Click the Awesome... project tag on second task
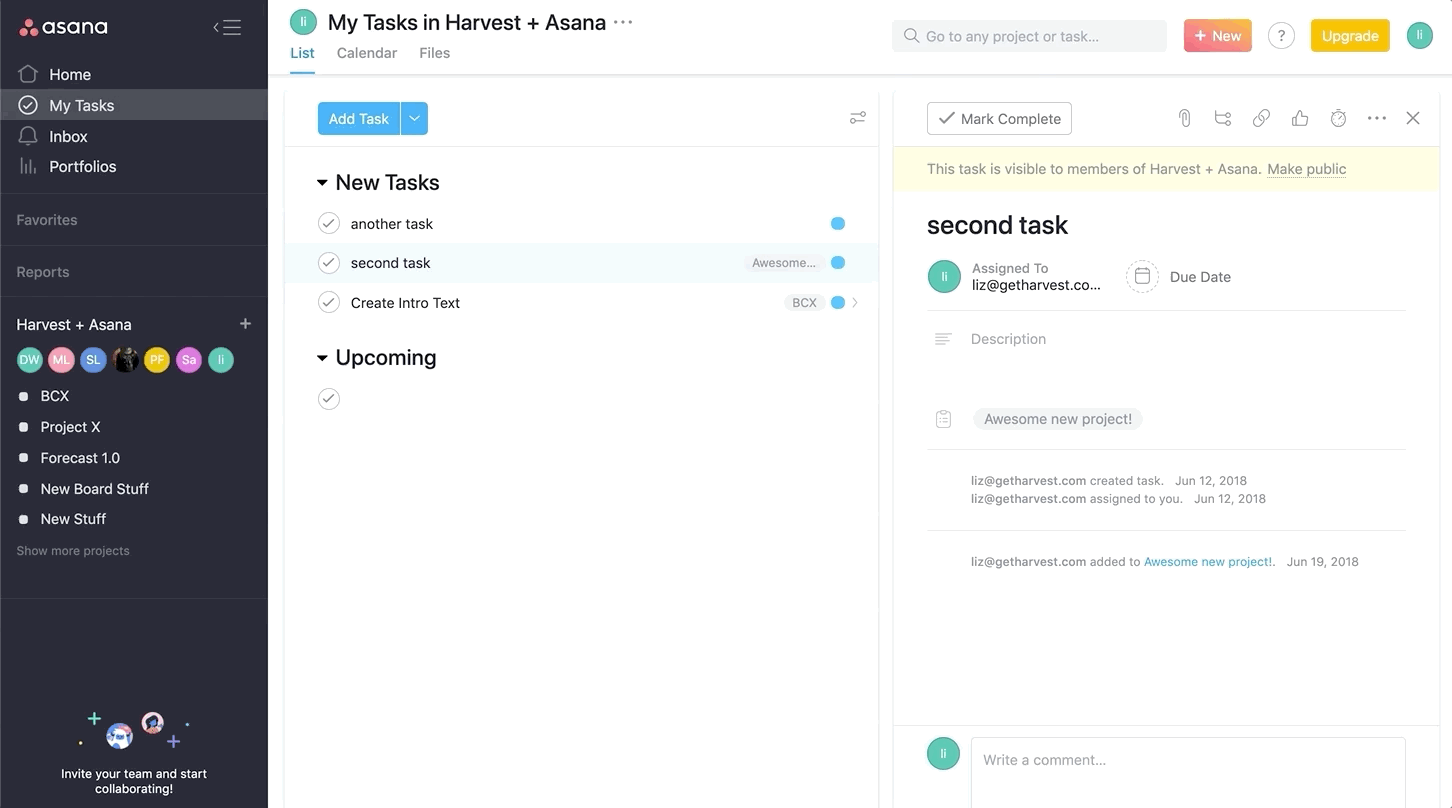The image size is (1452, 808). 784,263
